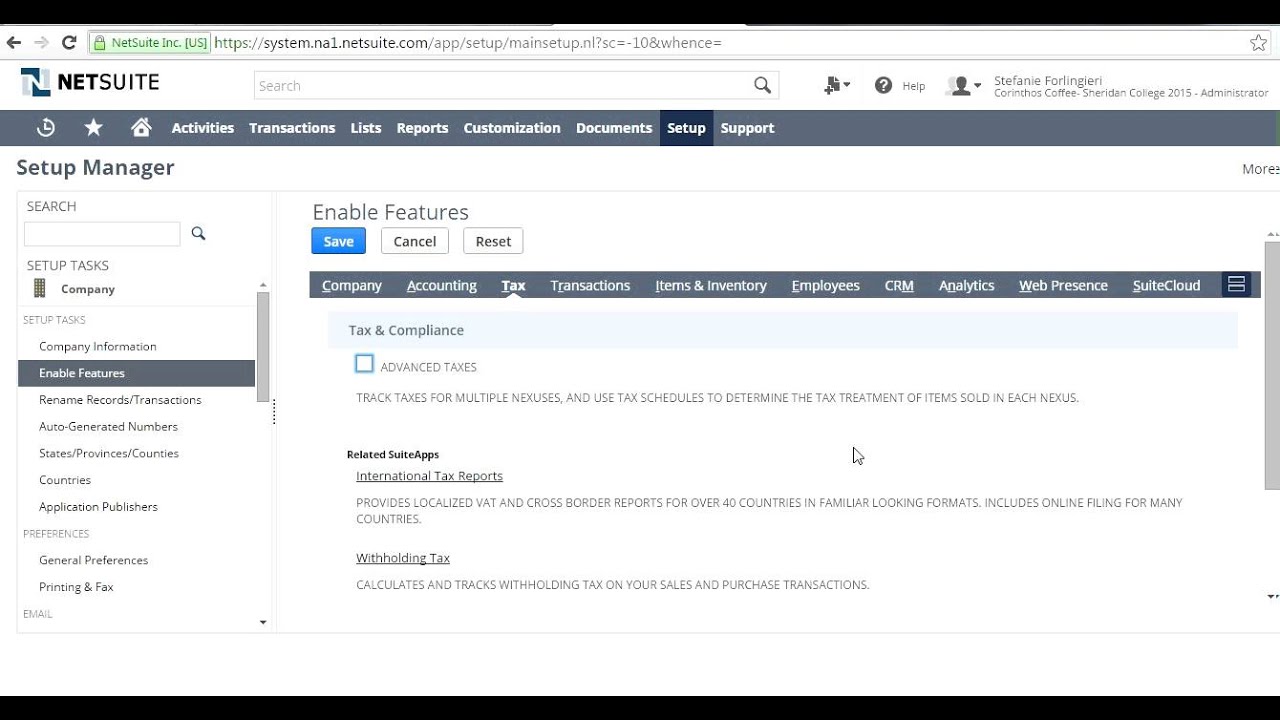Open the Customization menu
The image size is (1280, 720).
coord(512,128)
